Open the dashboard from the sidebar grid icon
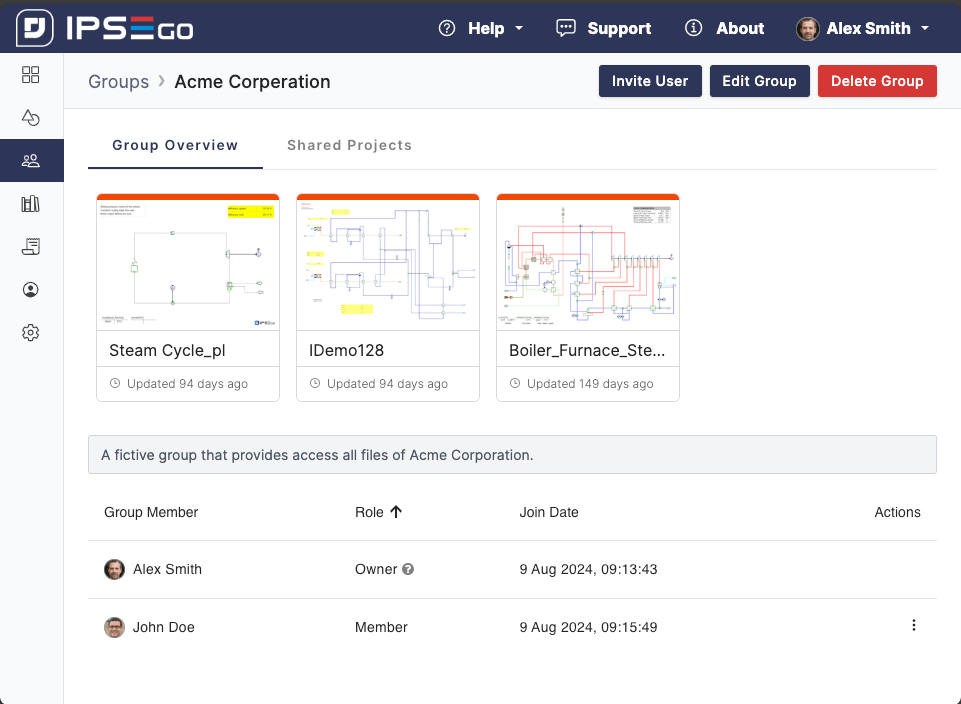This screenshot has height=704, width=961. tap(30, 74)
